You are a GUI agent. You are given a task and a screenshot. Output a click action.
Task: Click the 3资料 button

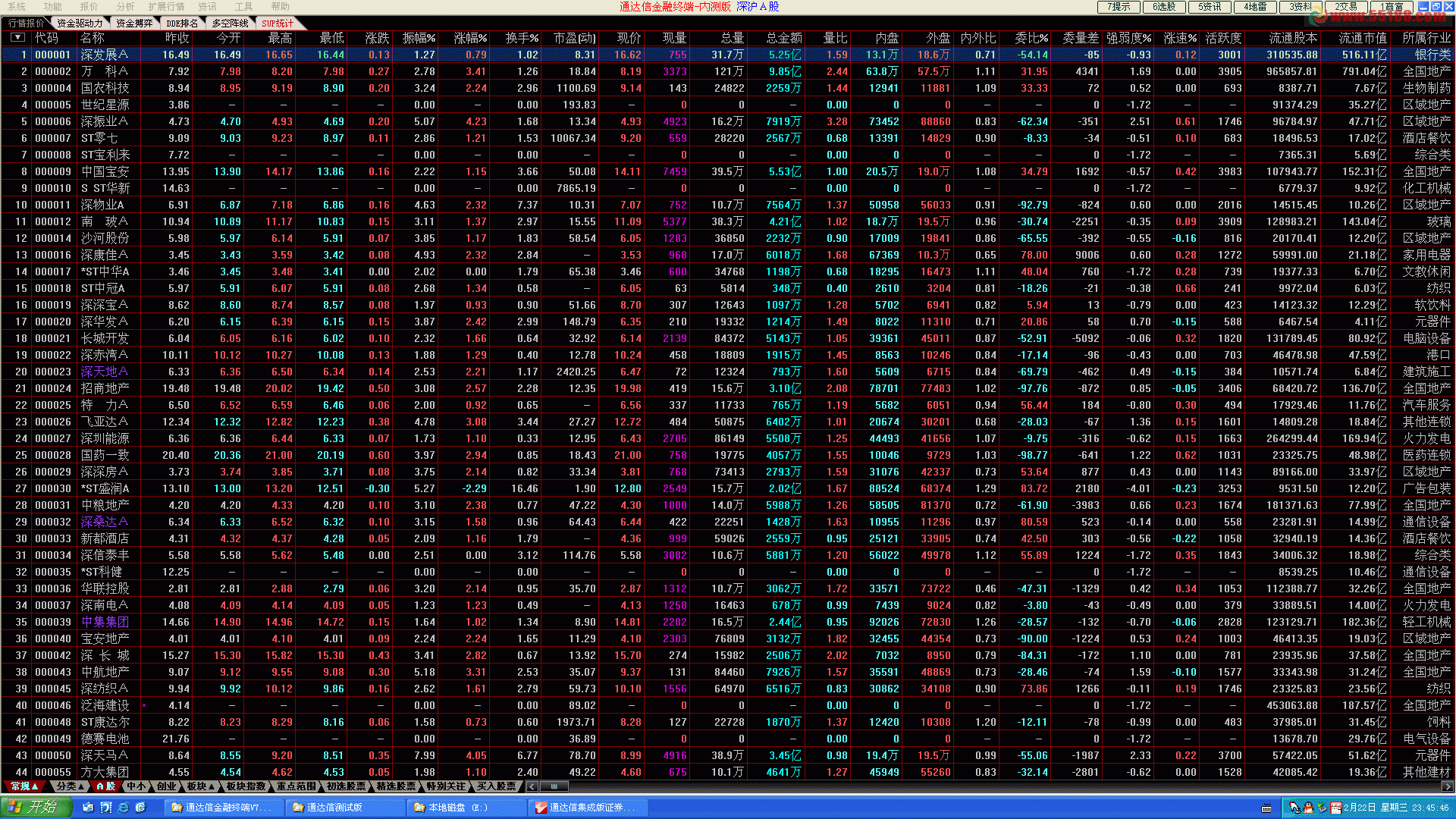point(1301,7)
